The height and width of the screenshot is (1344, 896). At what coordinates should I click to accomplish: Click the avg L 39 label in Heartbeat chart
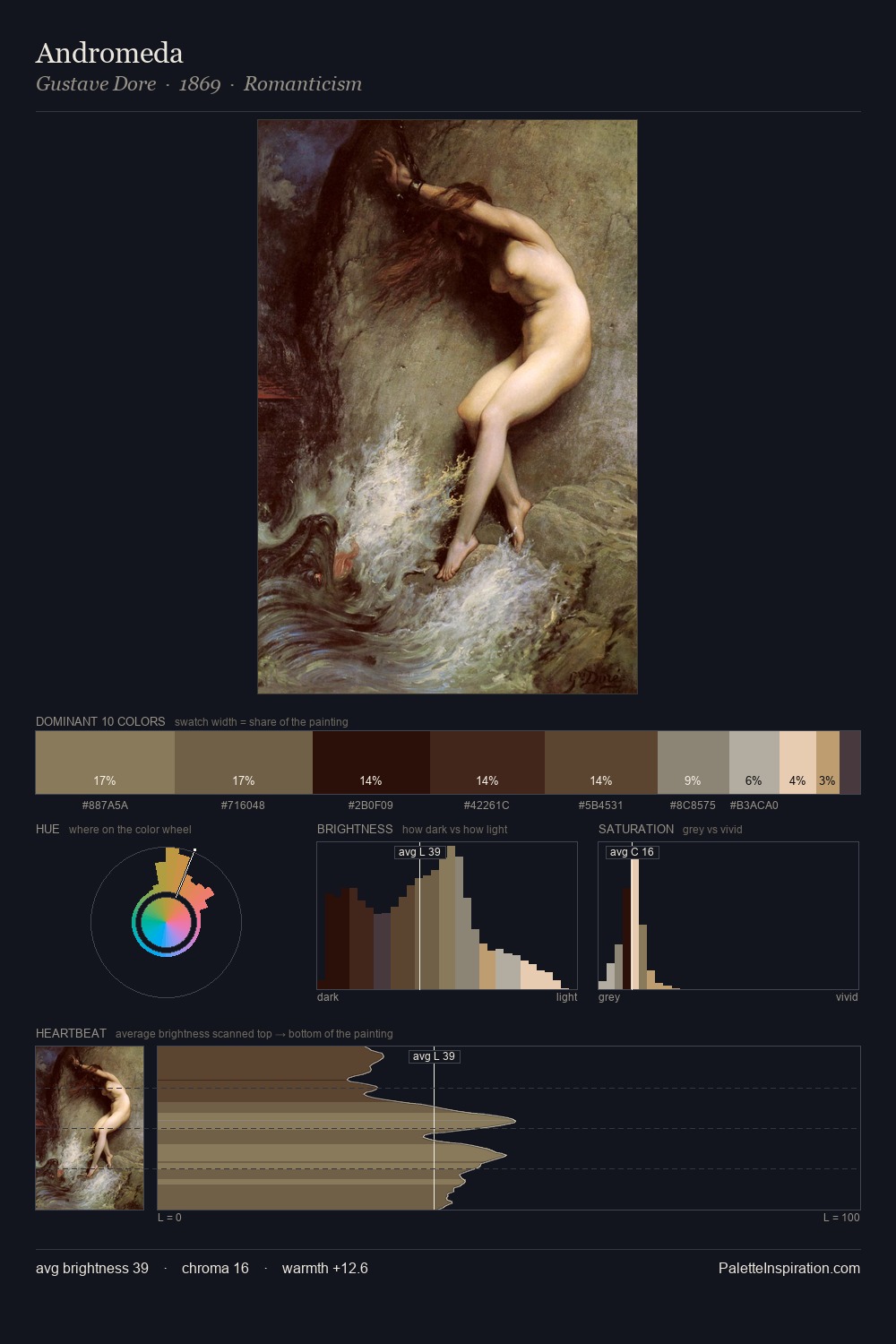435,1056
